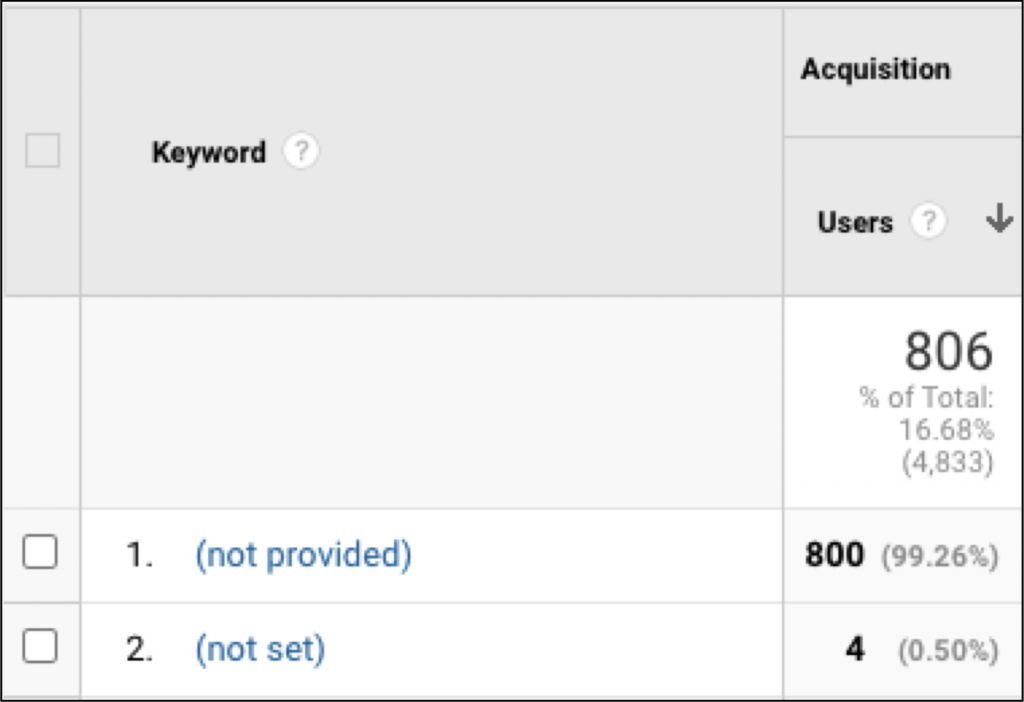This screenshot has height=702, width=1024.
Task: Click the help icon next to Keyword
Action: coord(301,151)
